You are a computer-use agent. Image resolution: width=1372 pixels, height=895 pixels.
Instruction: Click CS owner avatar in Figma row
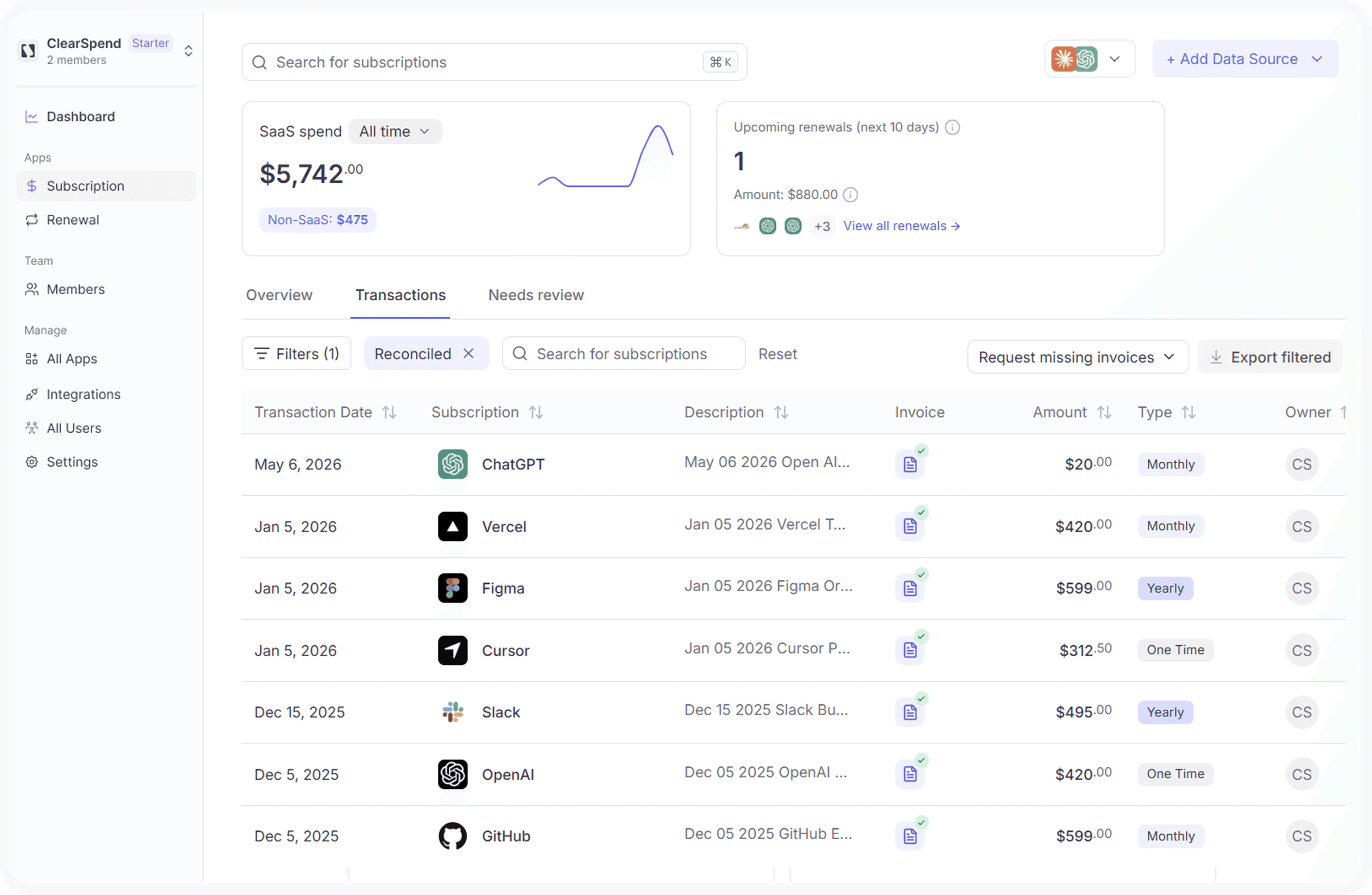tap(1302, 588)
